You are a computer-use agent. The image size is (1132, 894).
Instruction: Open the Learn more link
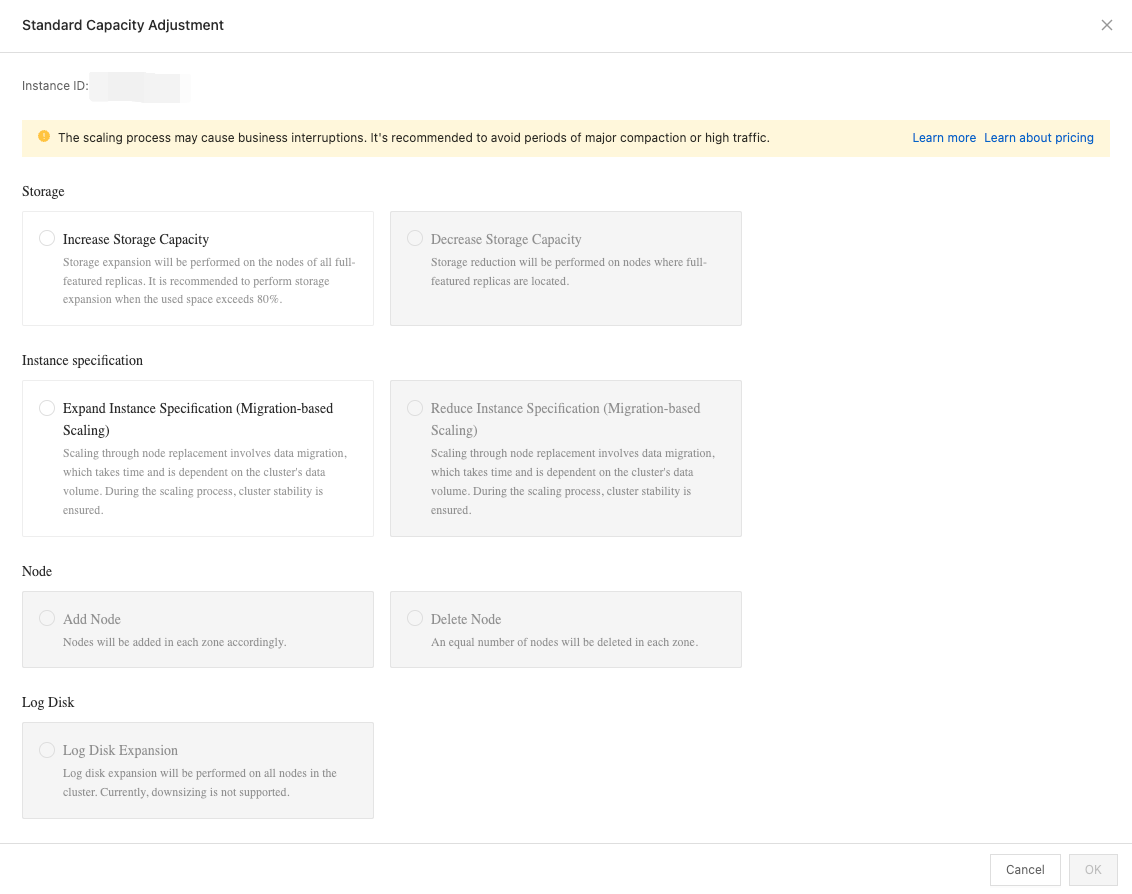pyautogui.click(x=943, y=138)
